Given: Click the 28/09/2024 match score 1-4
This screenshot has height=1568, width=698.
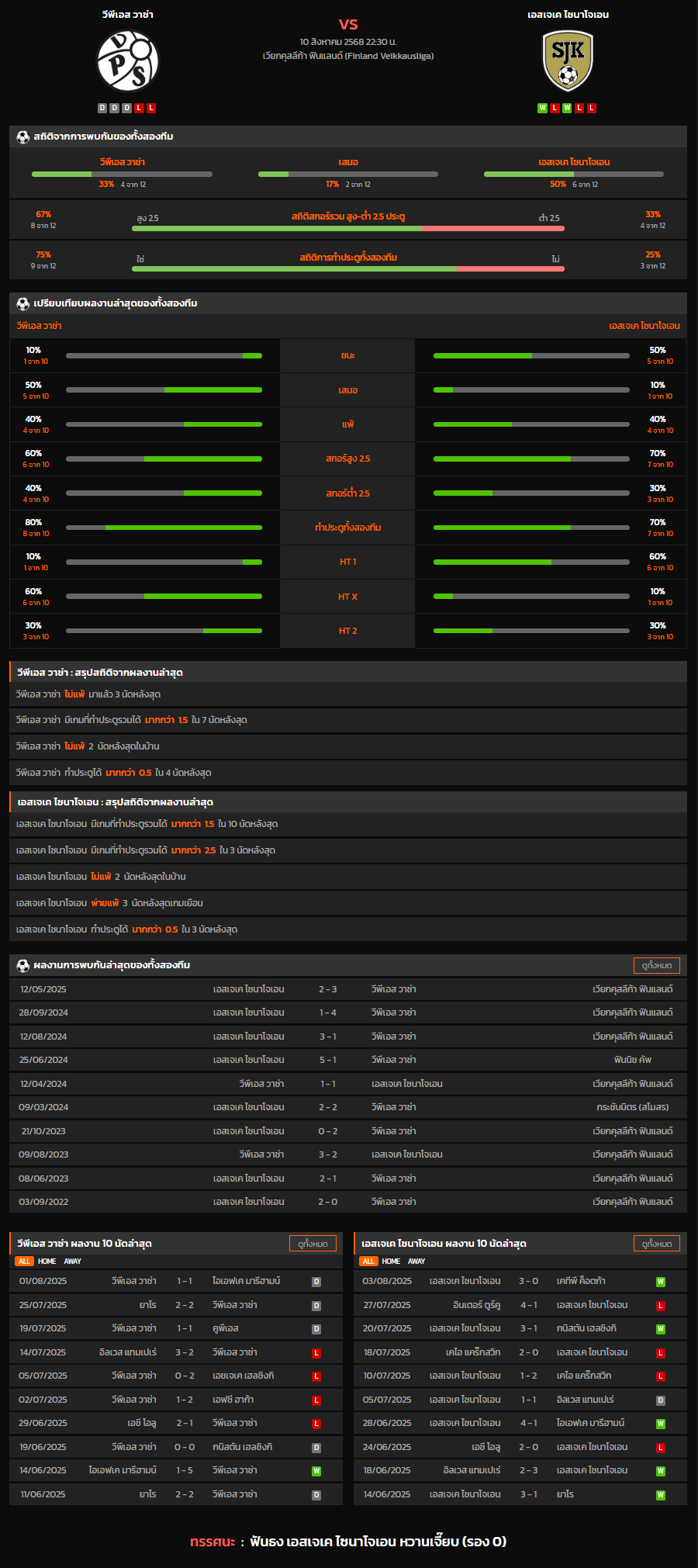Looking at the screenshot, I should coord(327,1012).
